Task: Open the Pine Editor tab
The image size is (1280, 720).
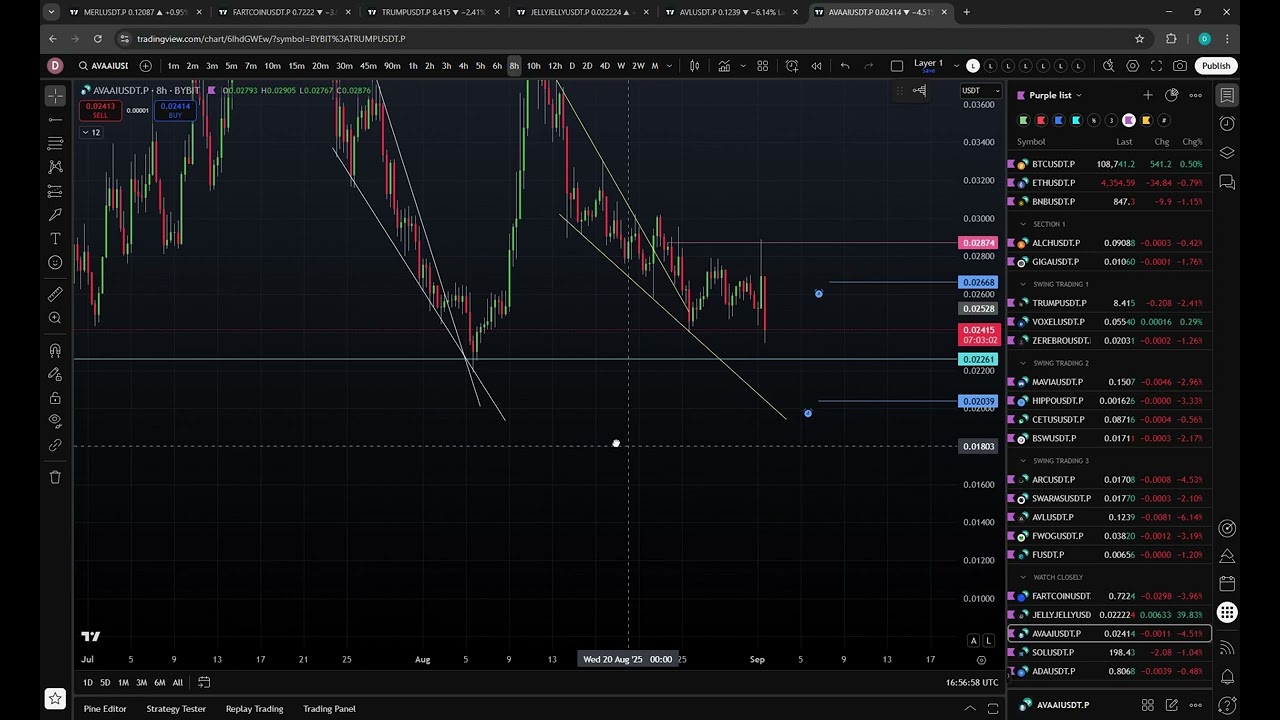Action: pos(105,709)
